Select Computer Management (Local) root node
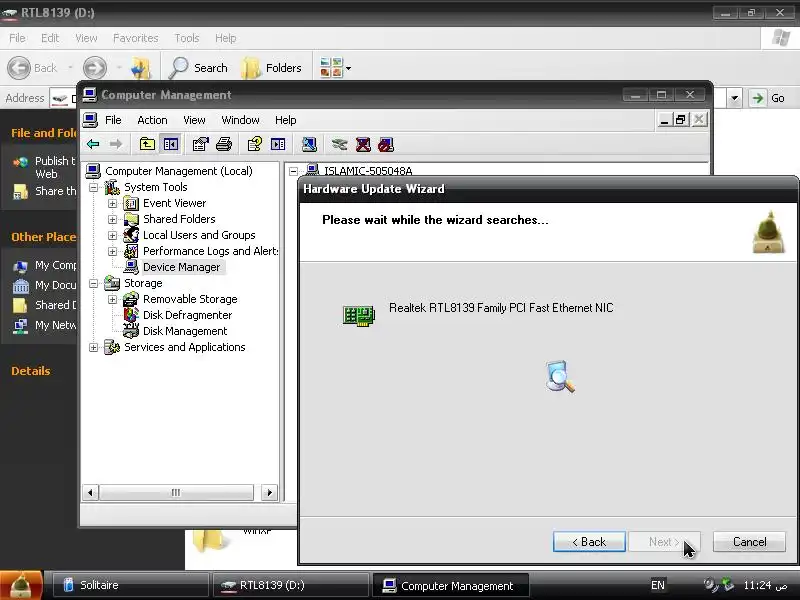This screenshot has height=600, width=800. click(x=179, y=171)
